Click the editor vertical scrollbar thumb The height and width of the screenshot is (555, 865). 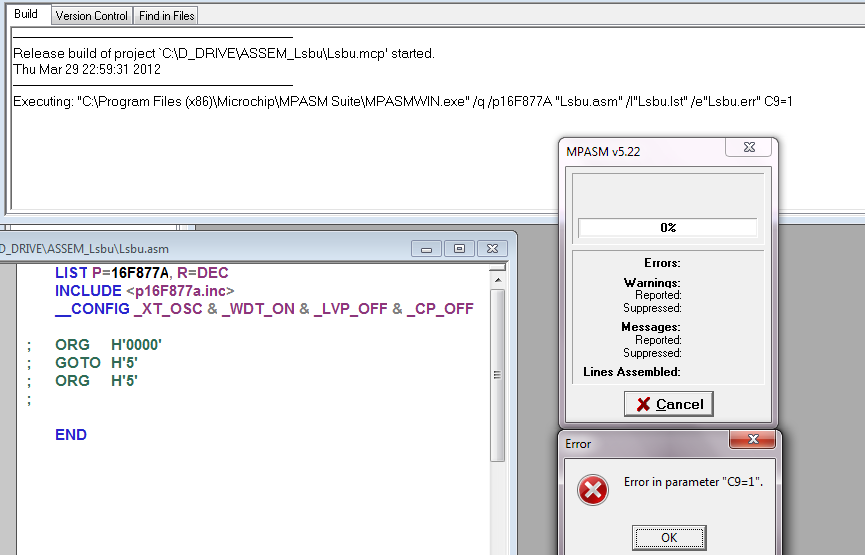(x=498, y=375)
